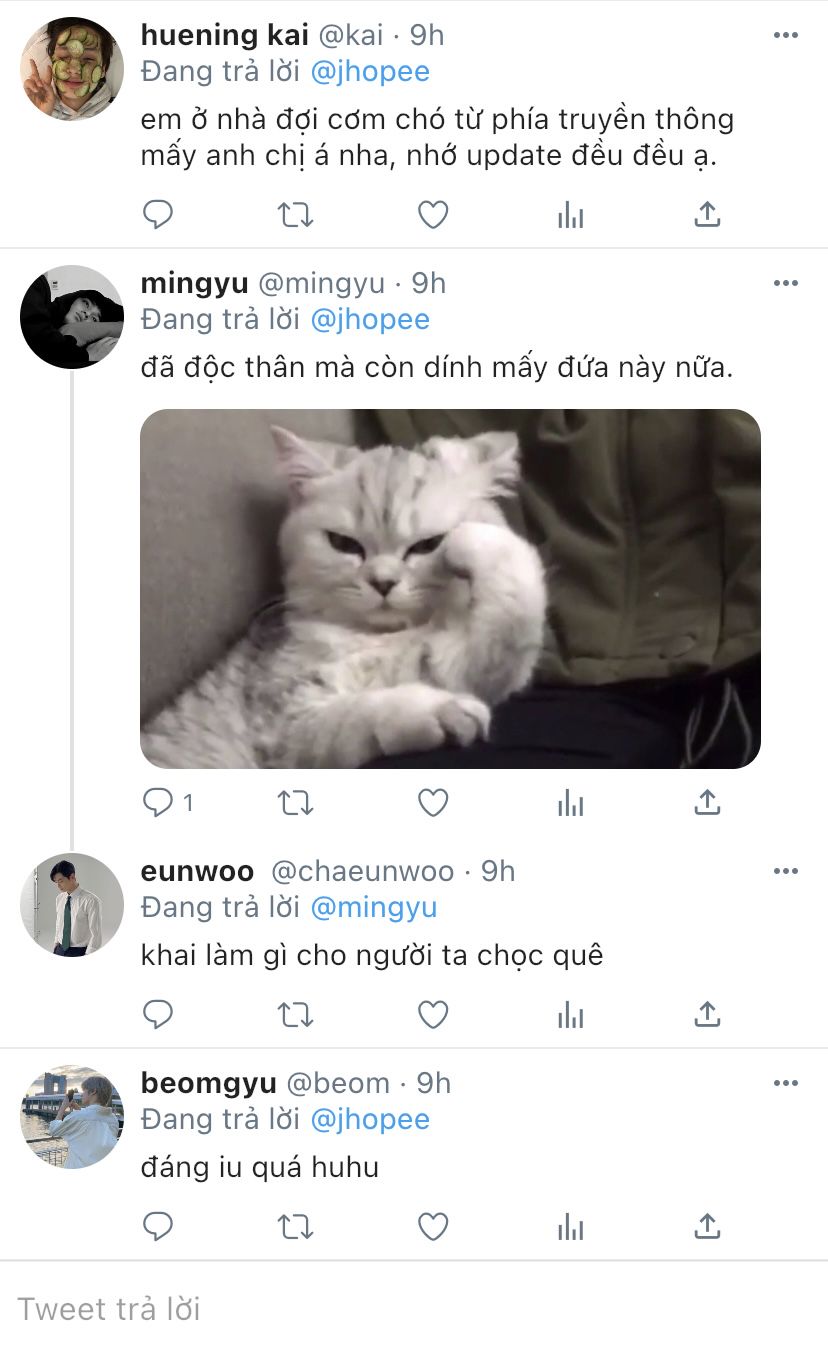Retweet huening kai's reply
Viewport: 828px width, 1353px height.
295,214
